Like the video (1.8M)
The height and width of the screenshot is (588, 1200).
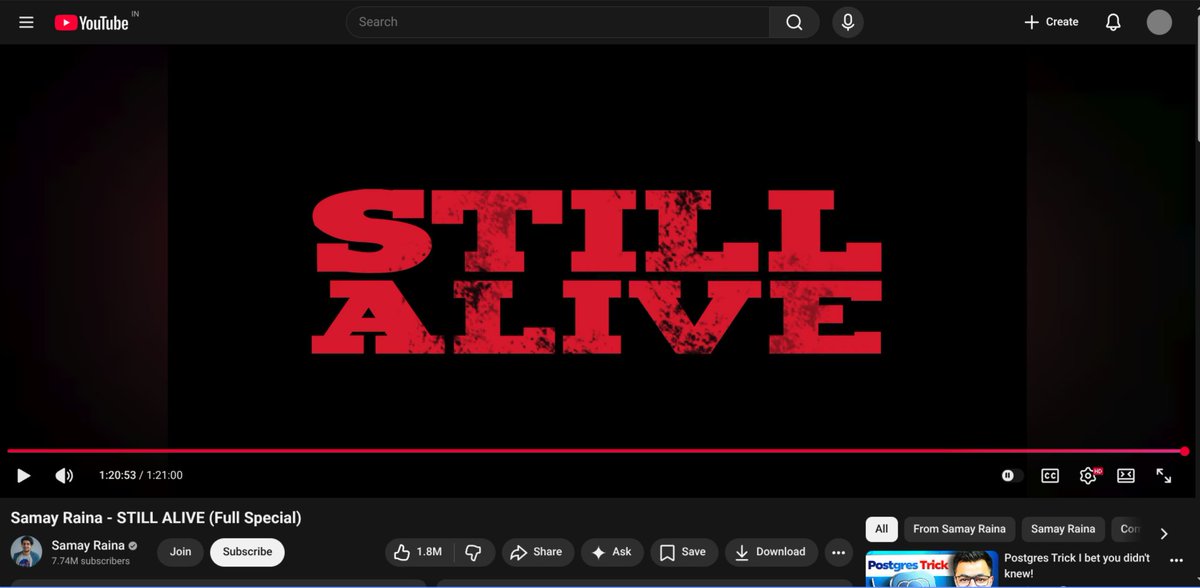point(419,552)
